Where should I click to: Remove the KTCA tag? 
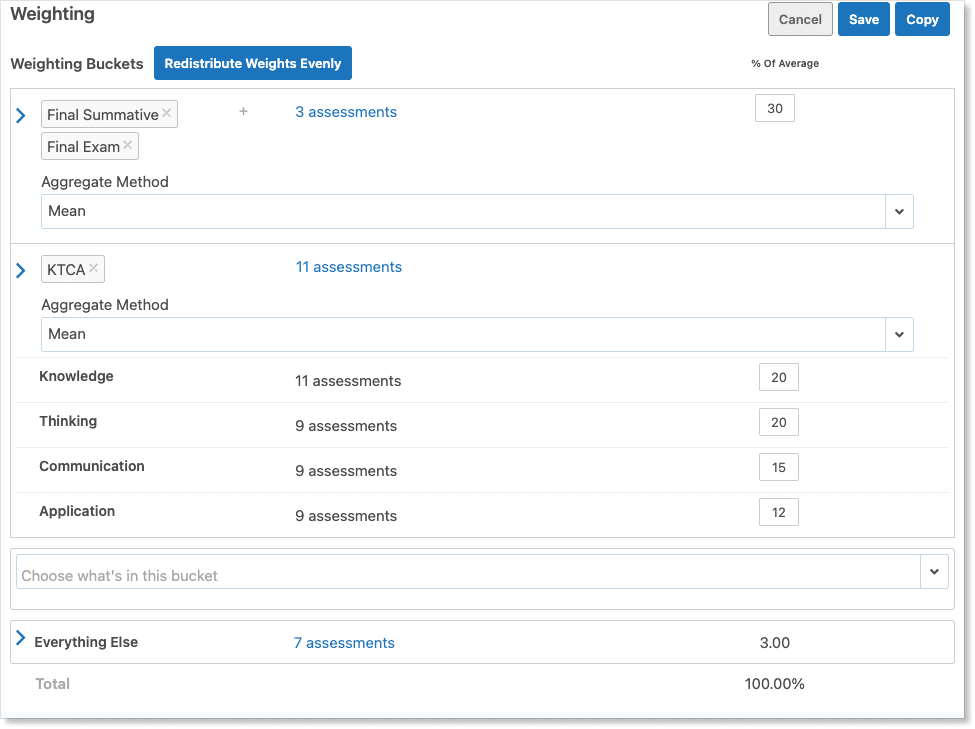[93, 268]
